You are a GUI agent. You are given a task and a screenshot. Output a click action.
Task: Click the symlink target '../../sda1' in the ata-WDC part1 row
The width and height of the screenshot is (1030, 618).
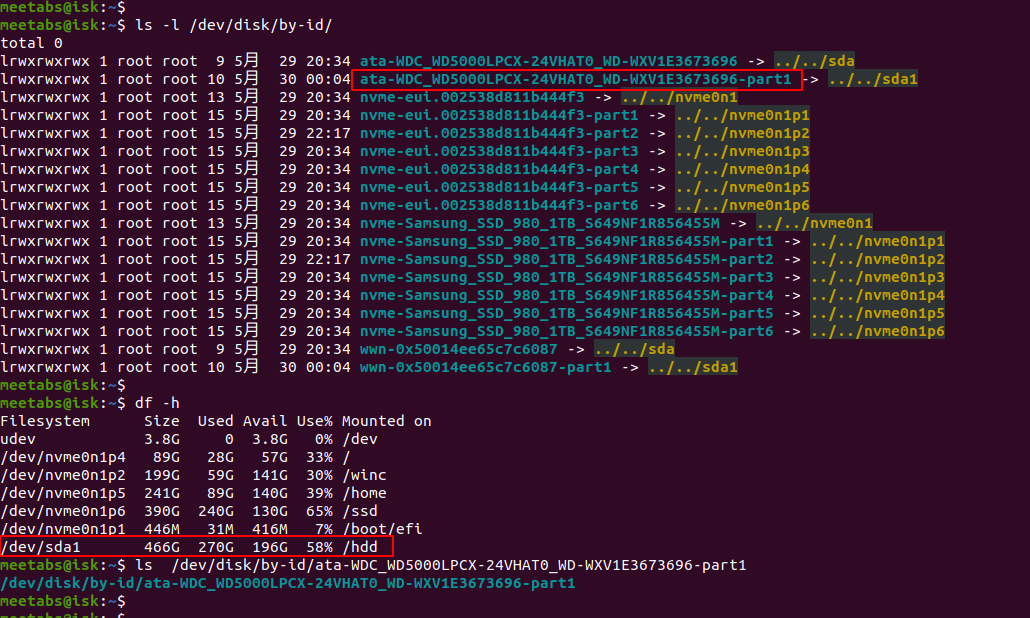[x=872, y=79]
